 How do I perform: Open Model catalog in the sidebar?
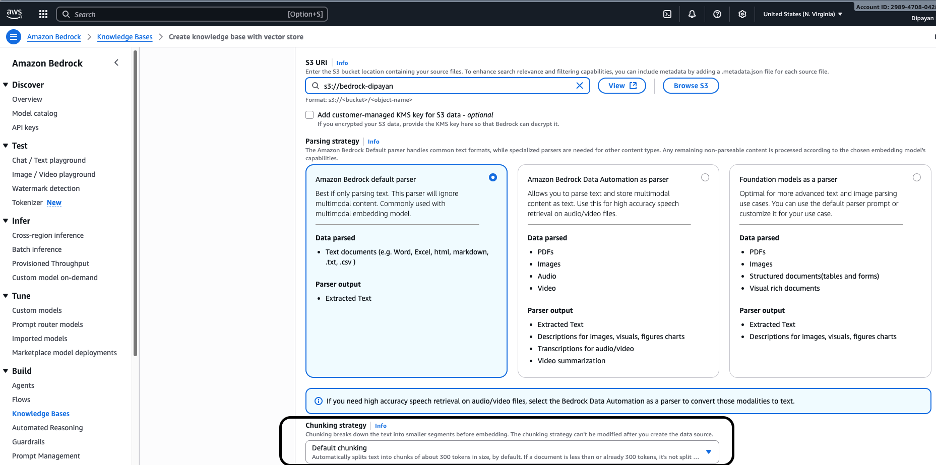[35, 113]
